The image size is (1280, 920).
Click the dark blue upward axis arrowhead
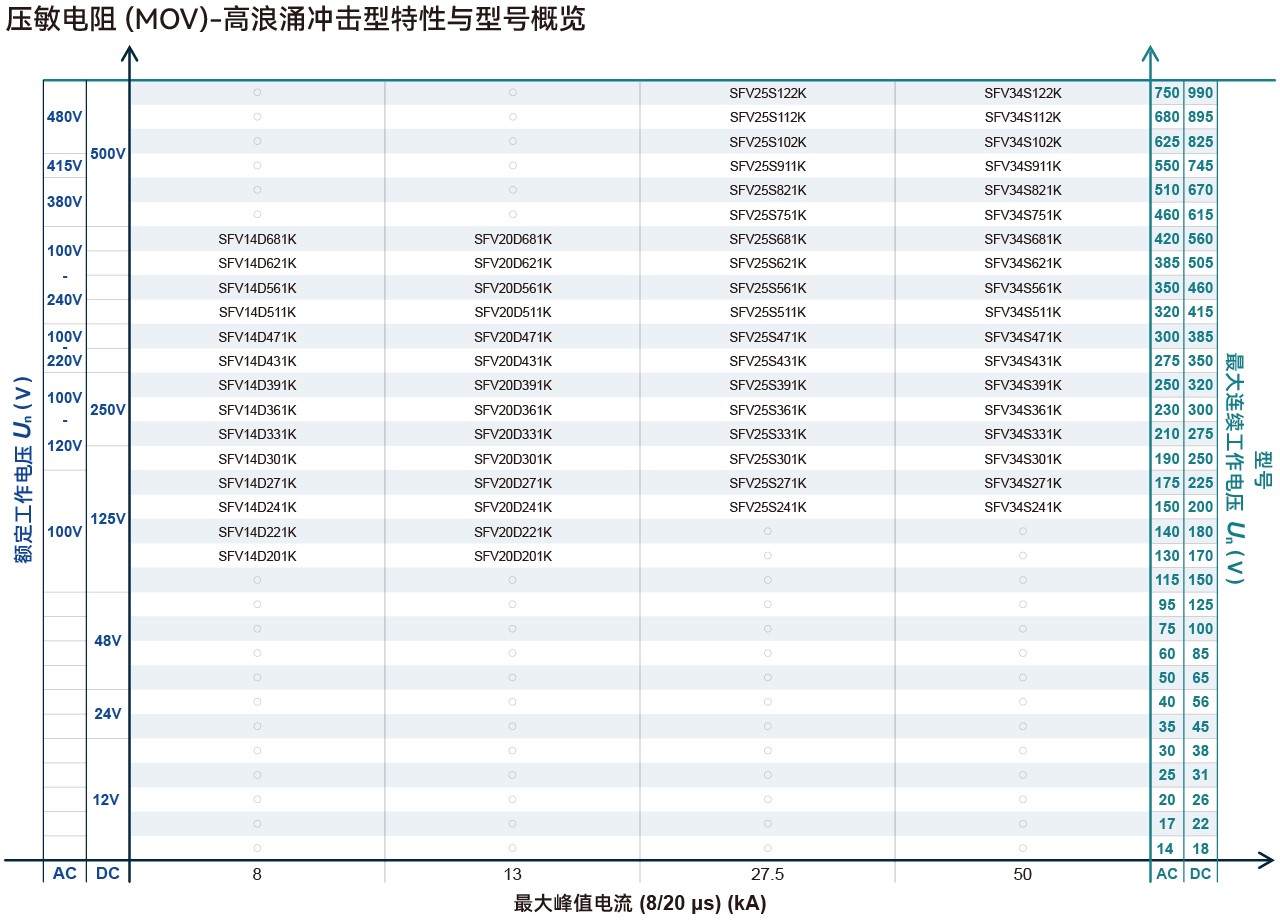129,54
